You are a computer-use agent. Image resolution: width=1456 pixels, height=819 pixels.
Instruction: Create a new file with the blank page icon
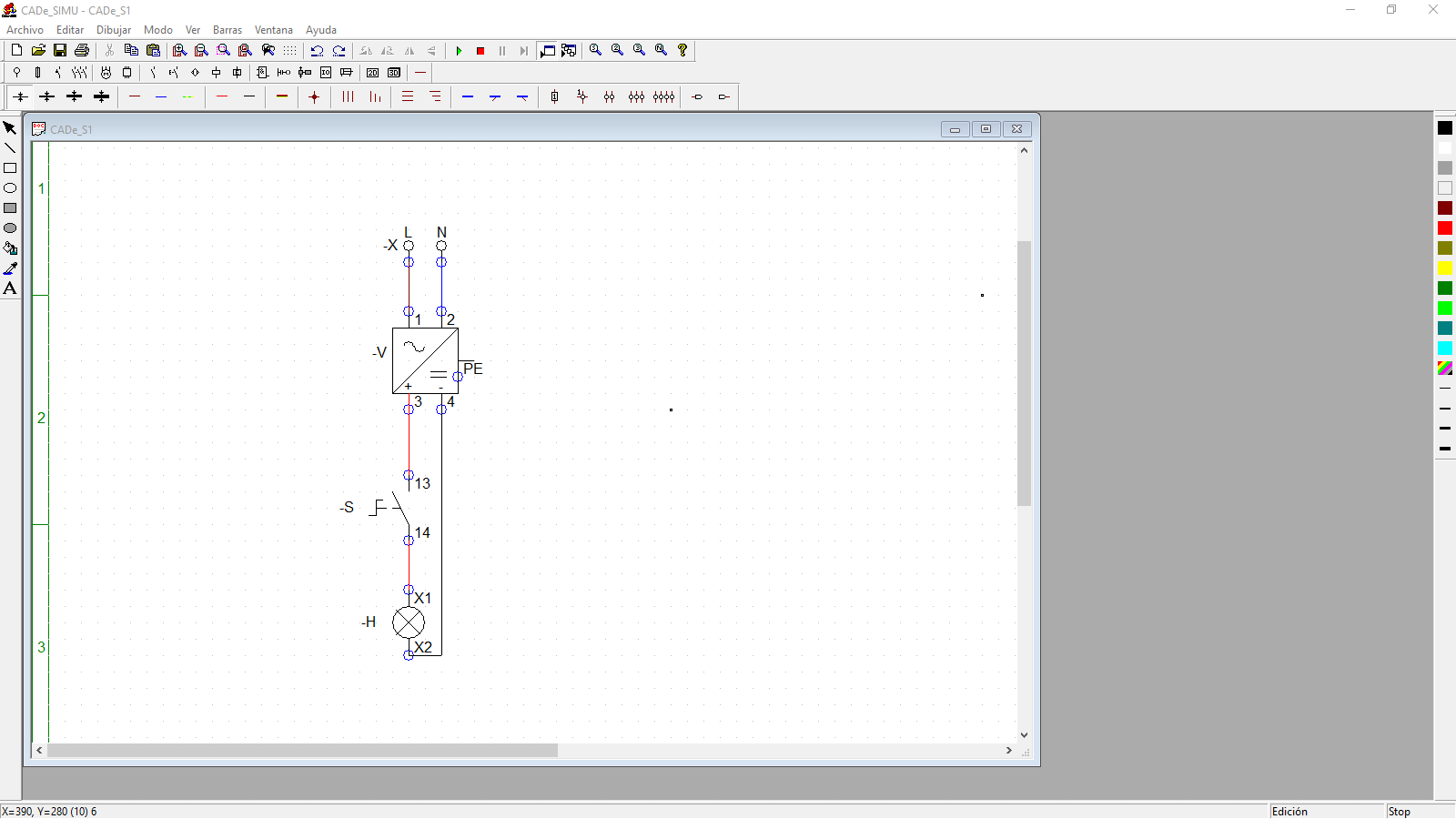point(16,51)
